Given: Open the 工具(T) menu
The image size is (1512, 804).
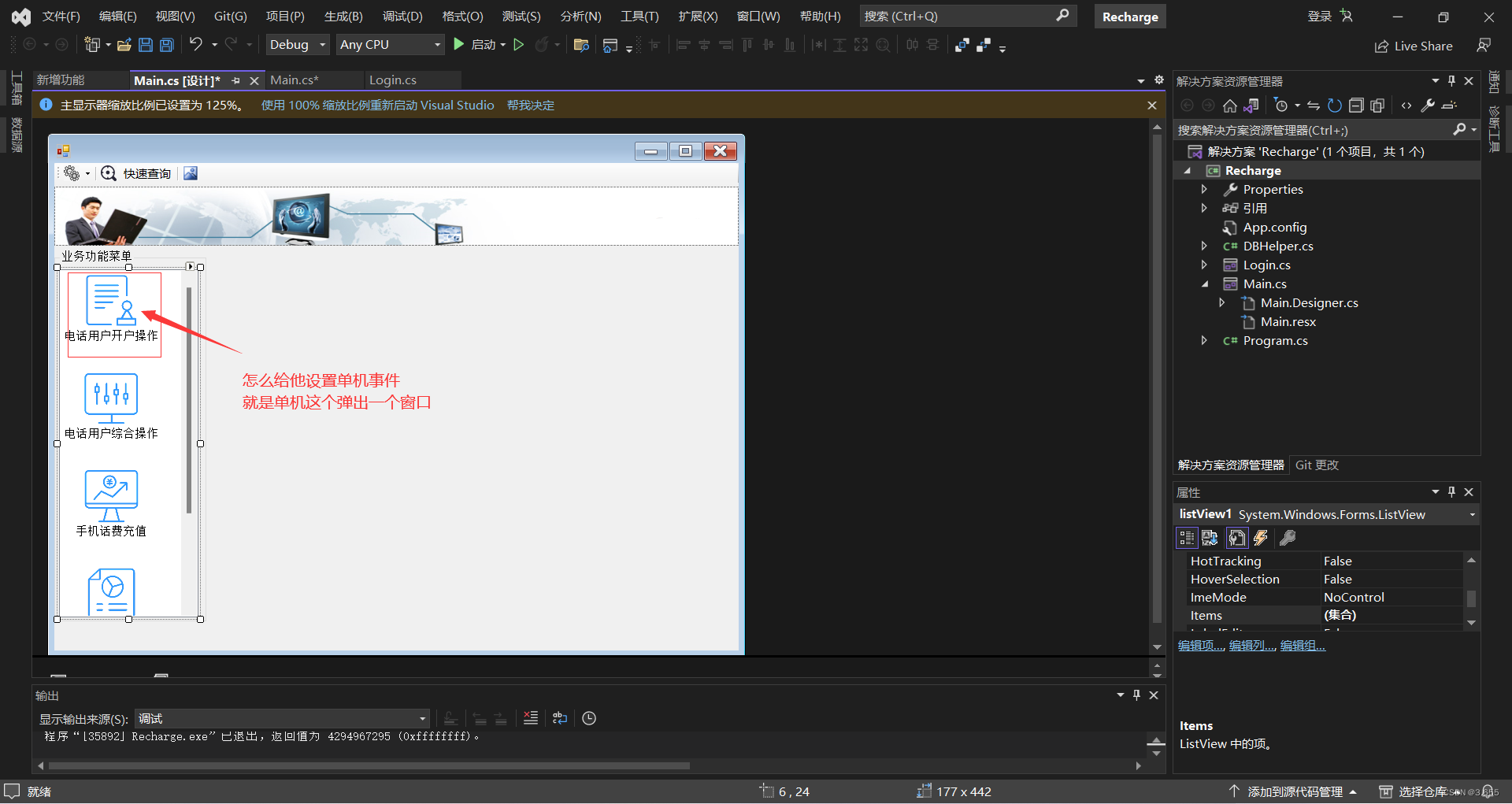Looking at the screenshot, I should pyautogui.click(x=639, y=17).
